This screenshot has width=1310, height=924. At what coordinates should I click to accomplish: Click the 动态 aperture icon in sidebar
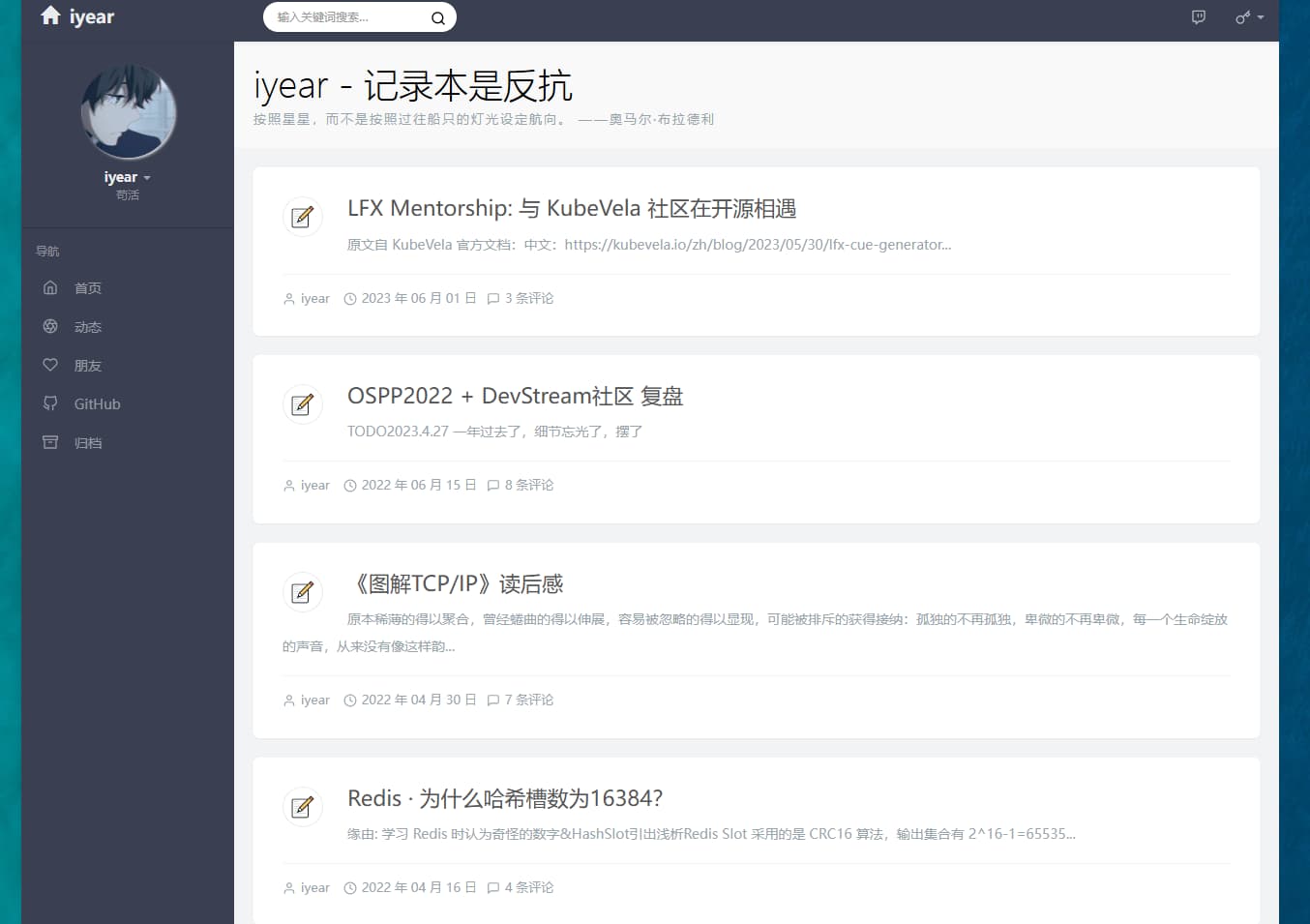(x=50, y=326)
